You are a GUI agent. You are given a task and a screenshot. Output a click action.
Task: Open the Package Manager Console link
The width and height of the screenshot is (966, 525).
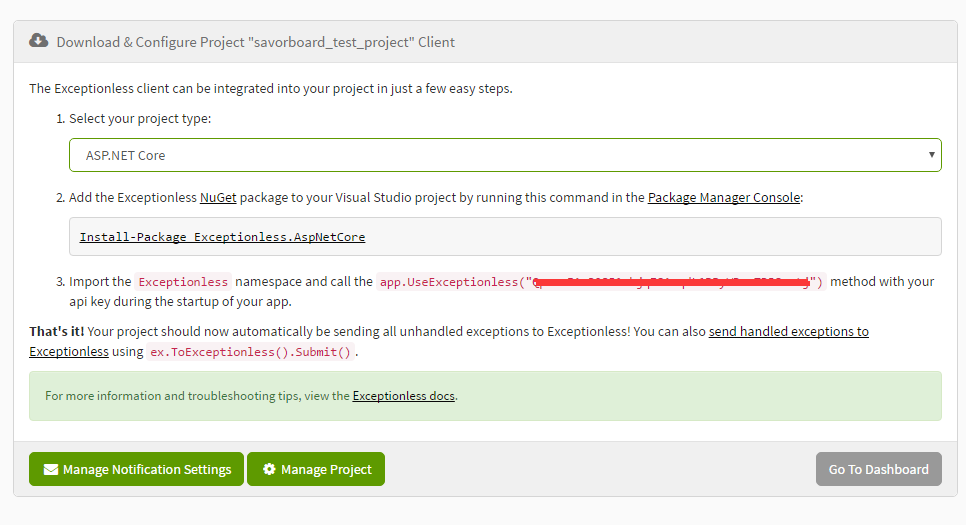pyautogui.click(x=724, y=197)
